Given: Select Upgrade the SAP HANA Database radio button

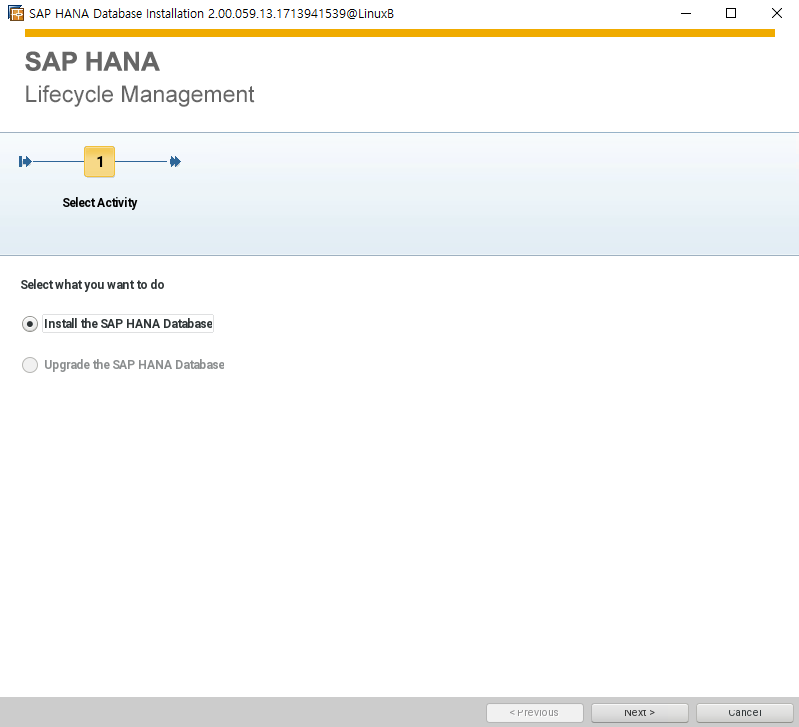Looking at the screenshot, I should click(x=30, y=365).
